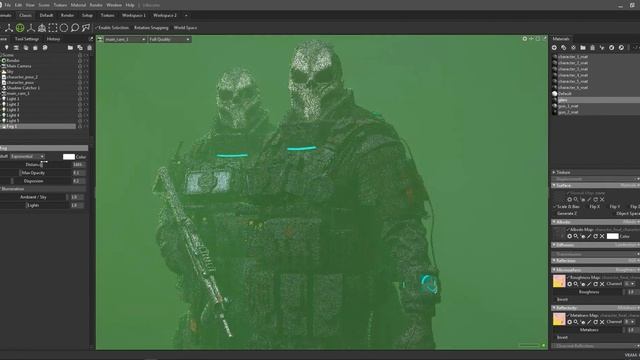Collapse the Microsurface section
This screenshot has width=640, height=360.
[x=554, y=270]
